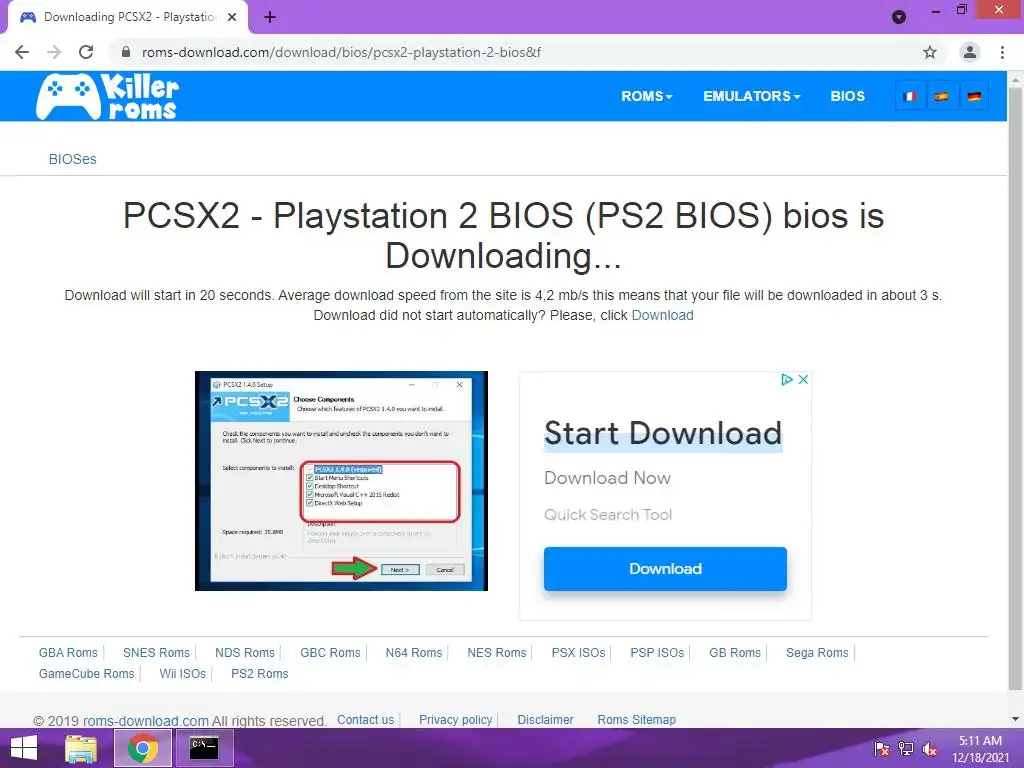1024x768 pixels.
Task: Open a new tab with plus button
Action: coord(270,17)
